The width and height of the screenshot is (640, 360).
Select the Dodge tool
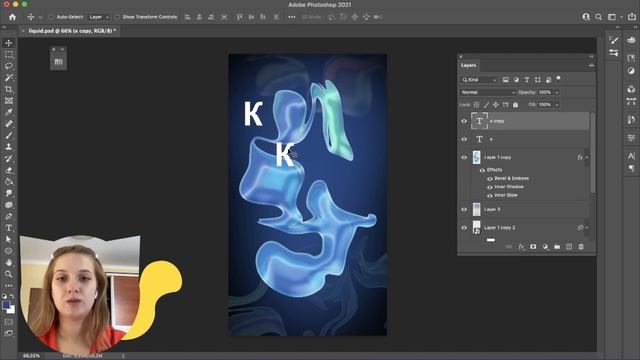[9, 205]
